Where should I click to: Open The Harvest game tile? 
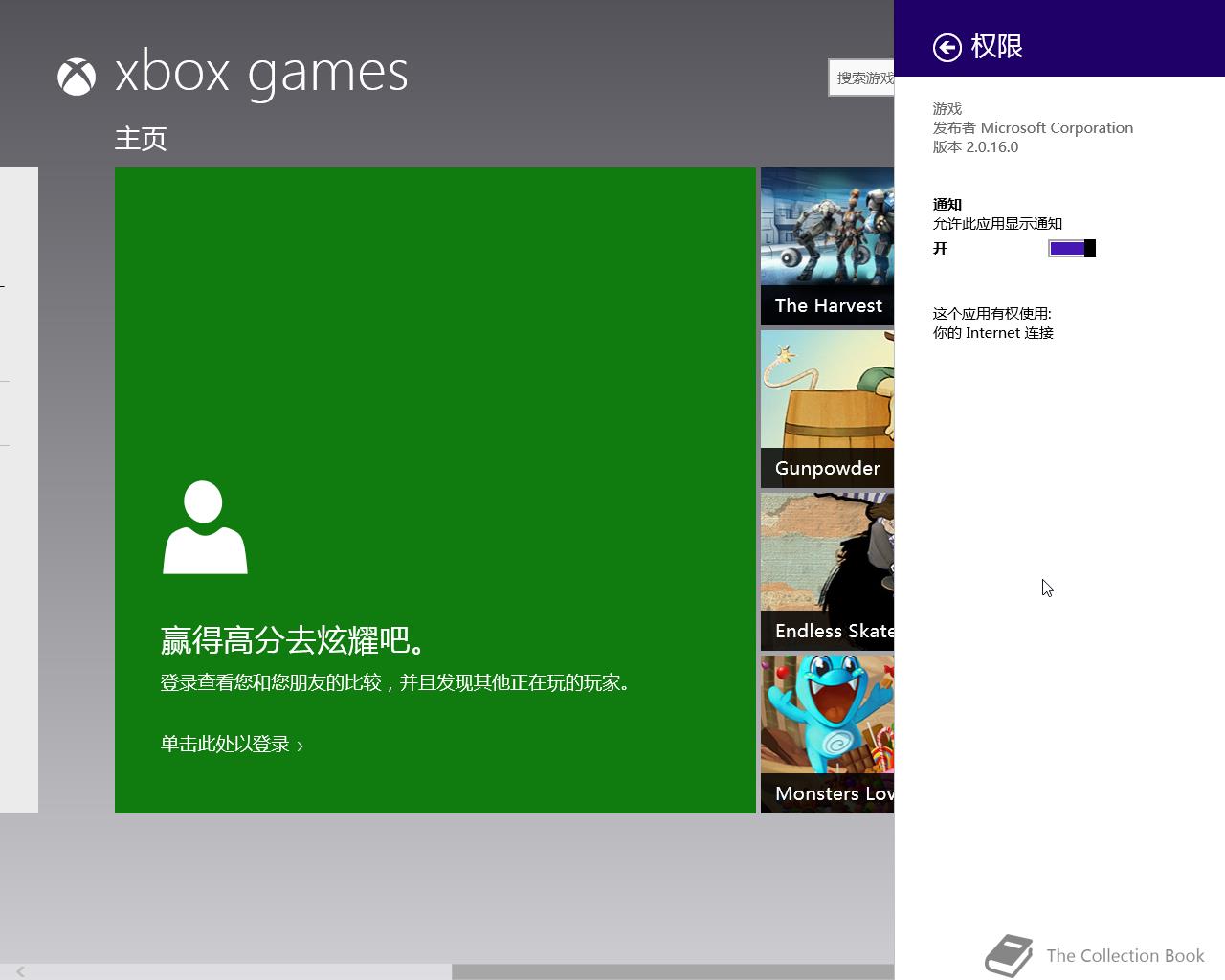click(x=827, y=246)
